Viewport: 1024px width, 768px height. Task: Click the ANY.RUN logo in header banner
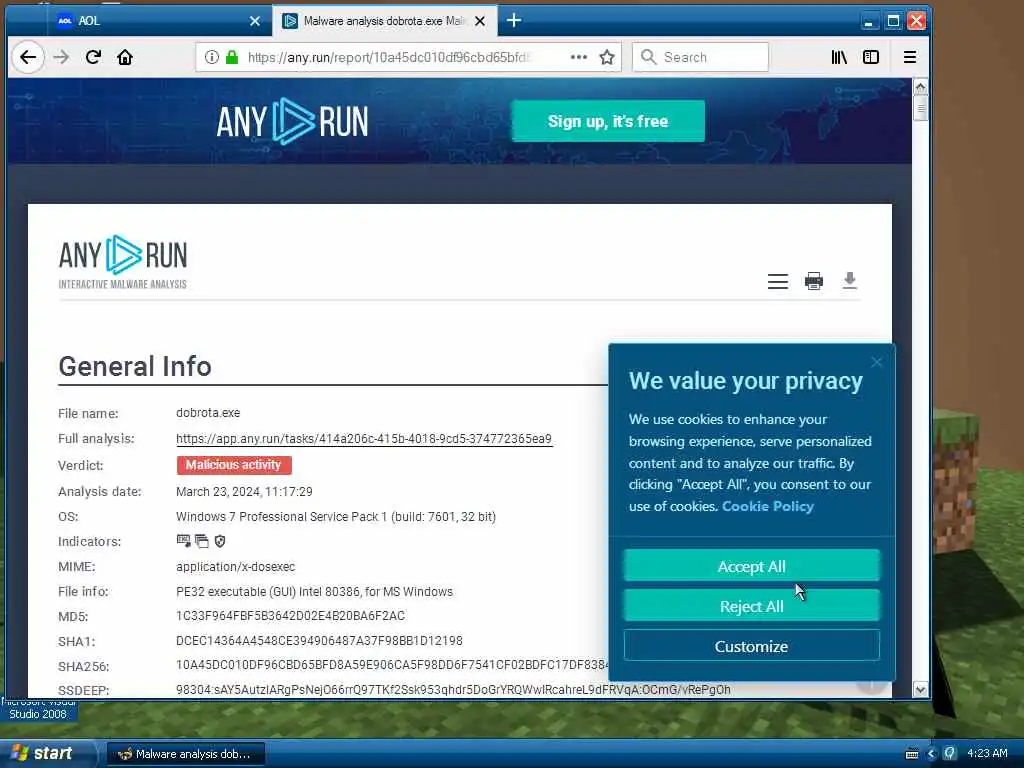[x=292, y=121]
